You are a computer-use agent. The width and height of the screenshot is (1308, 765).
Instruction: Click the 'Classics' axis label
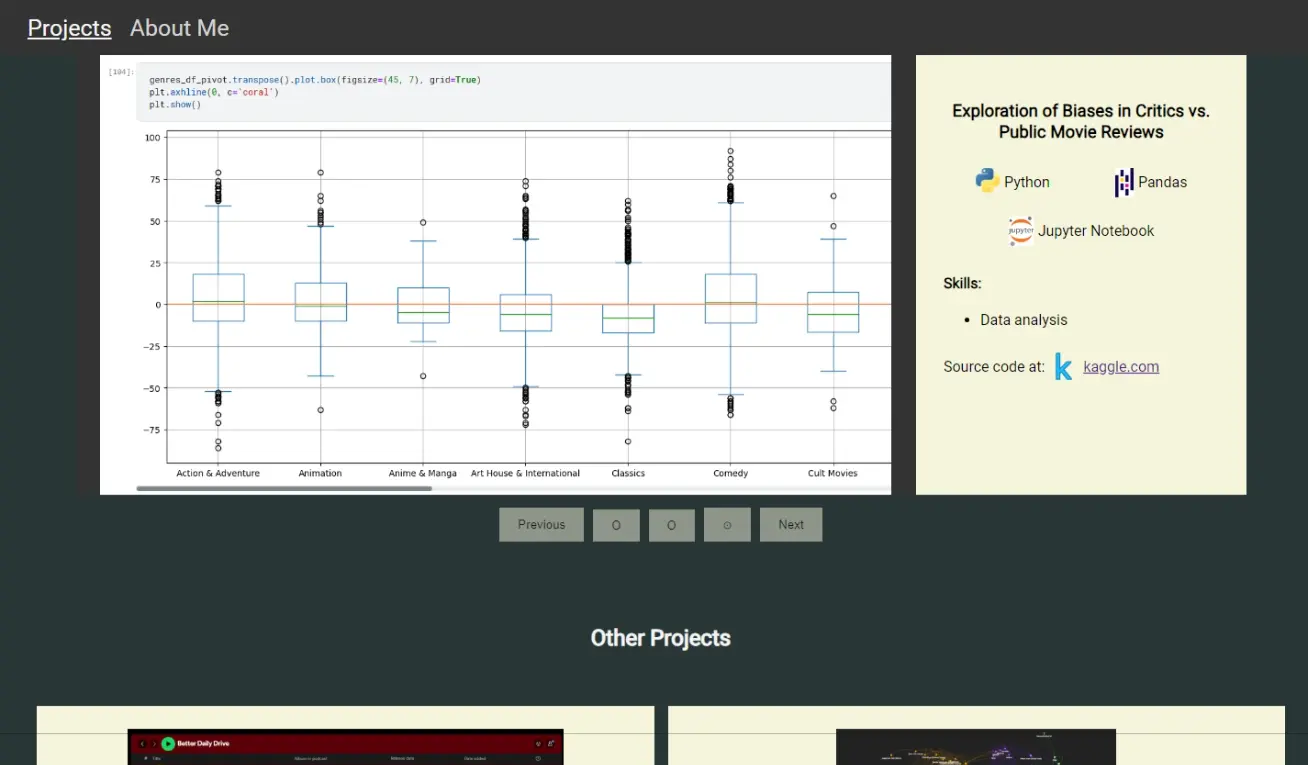(x=628, y=473)
